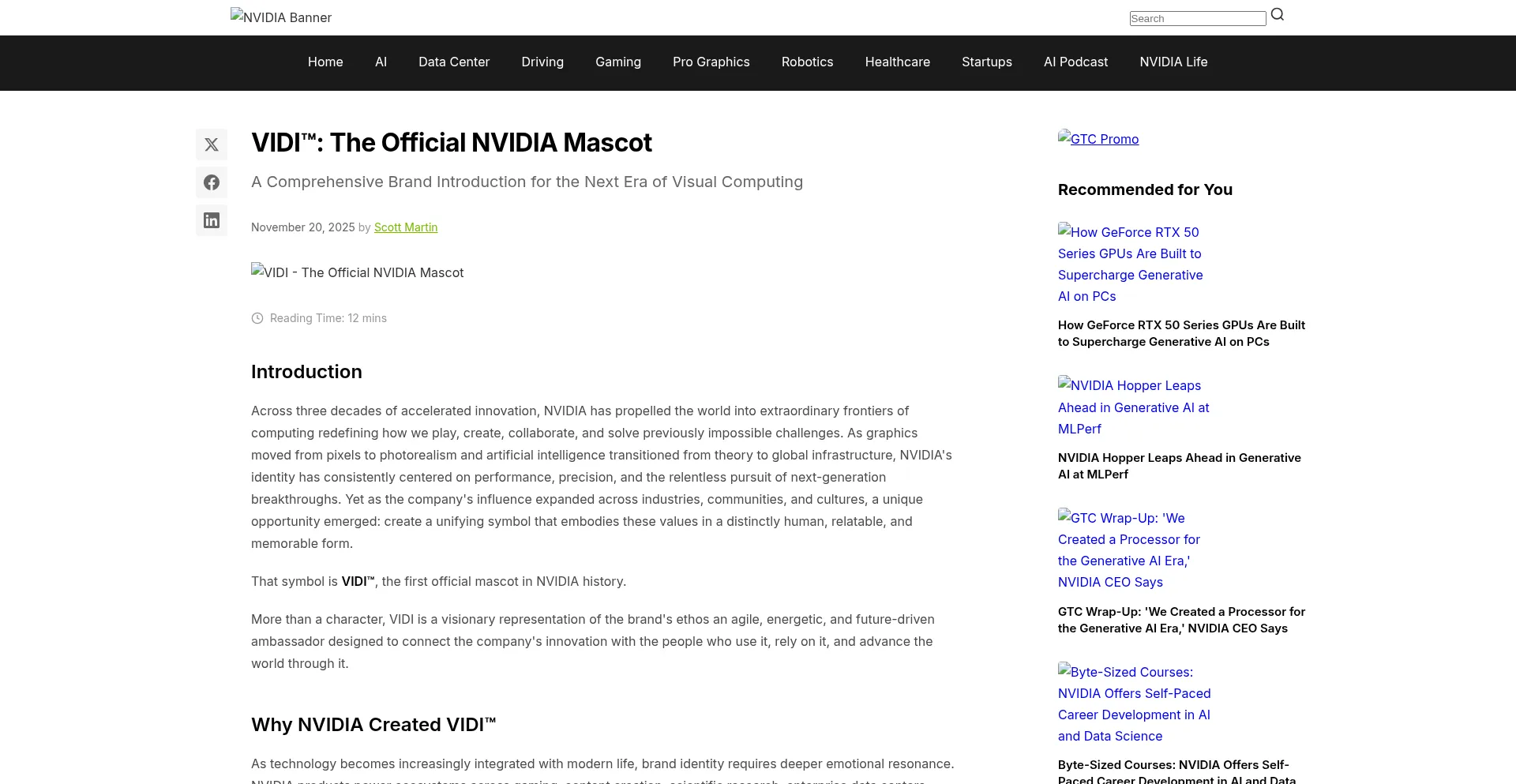Click the search magnifier icon
This screenshot has width=1516, height=784.
coord(1278,15)
